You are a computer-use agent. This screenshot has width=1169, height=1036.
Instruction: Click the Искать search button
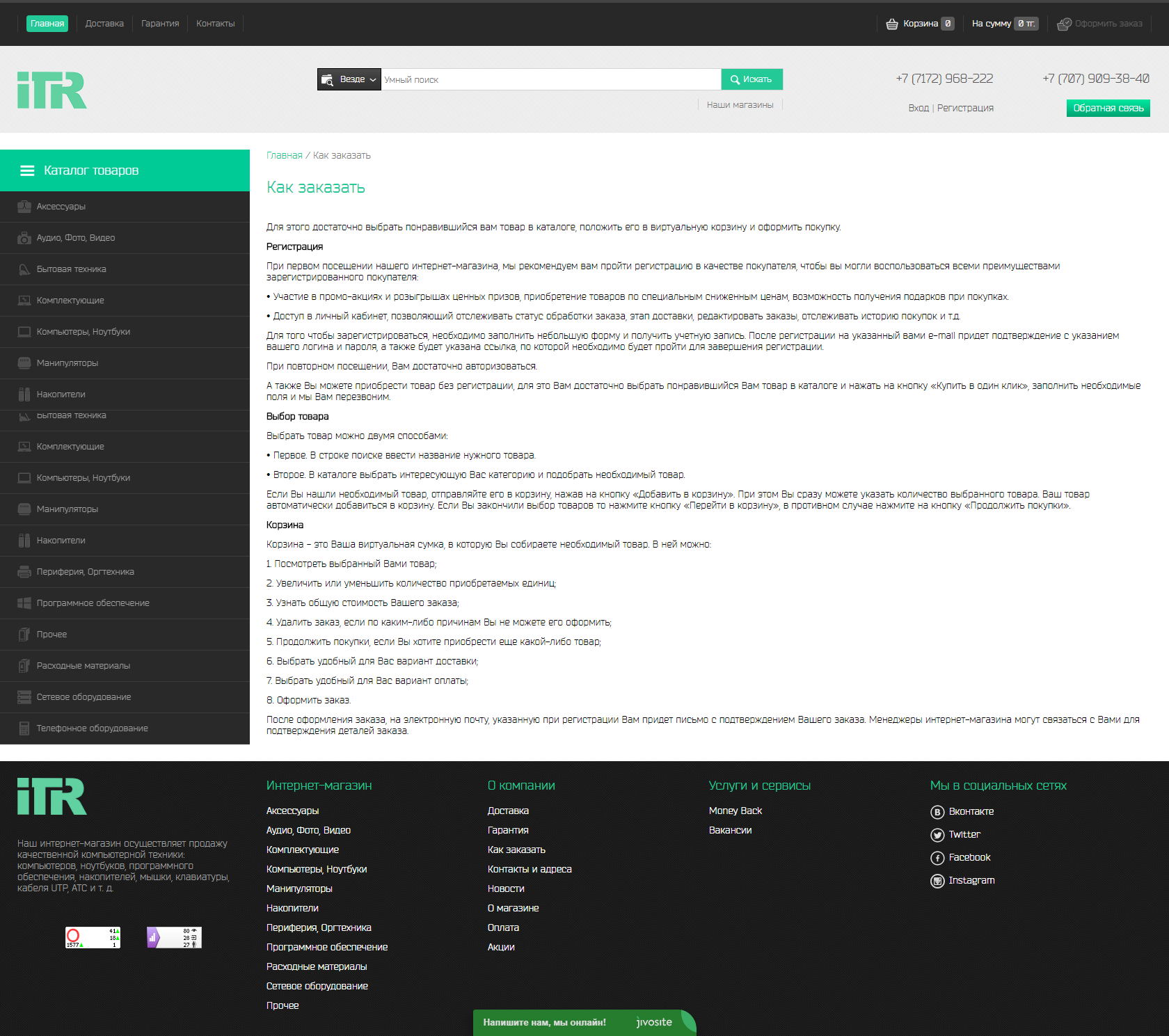(x=751, y=79)
